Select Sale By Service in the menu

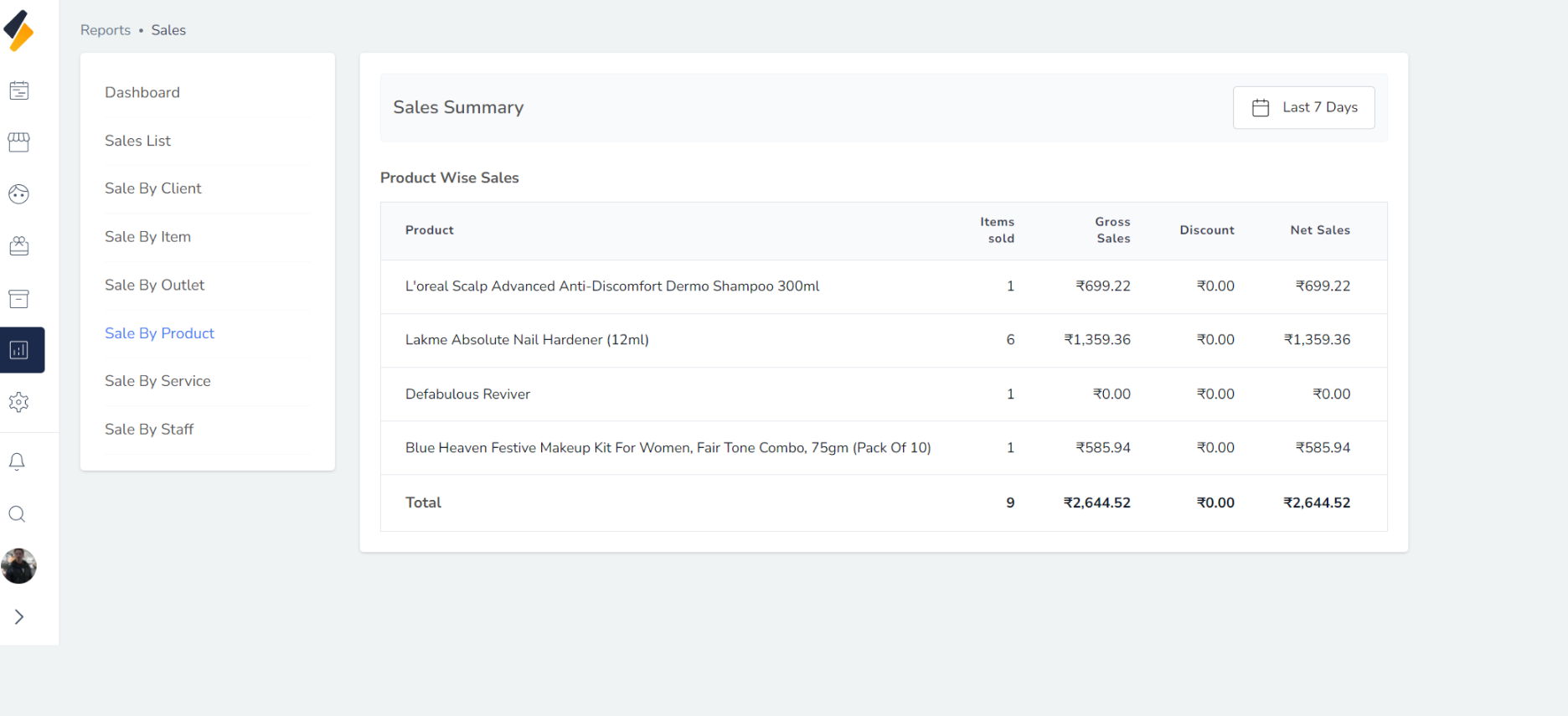click(x=157, y=381)
